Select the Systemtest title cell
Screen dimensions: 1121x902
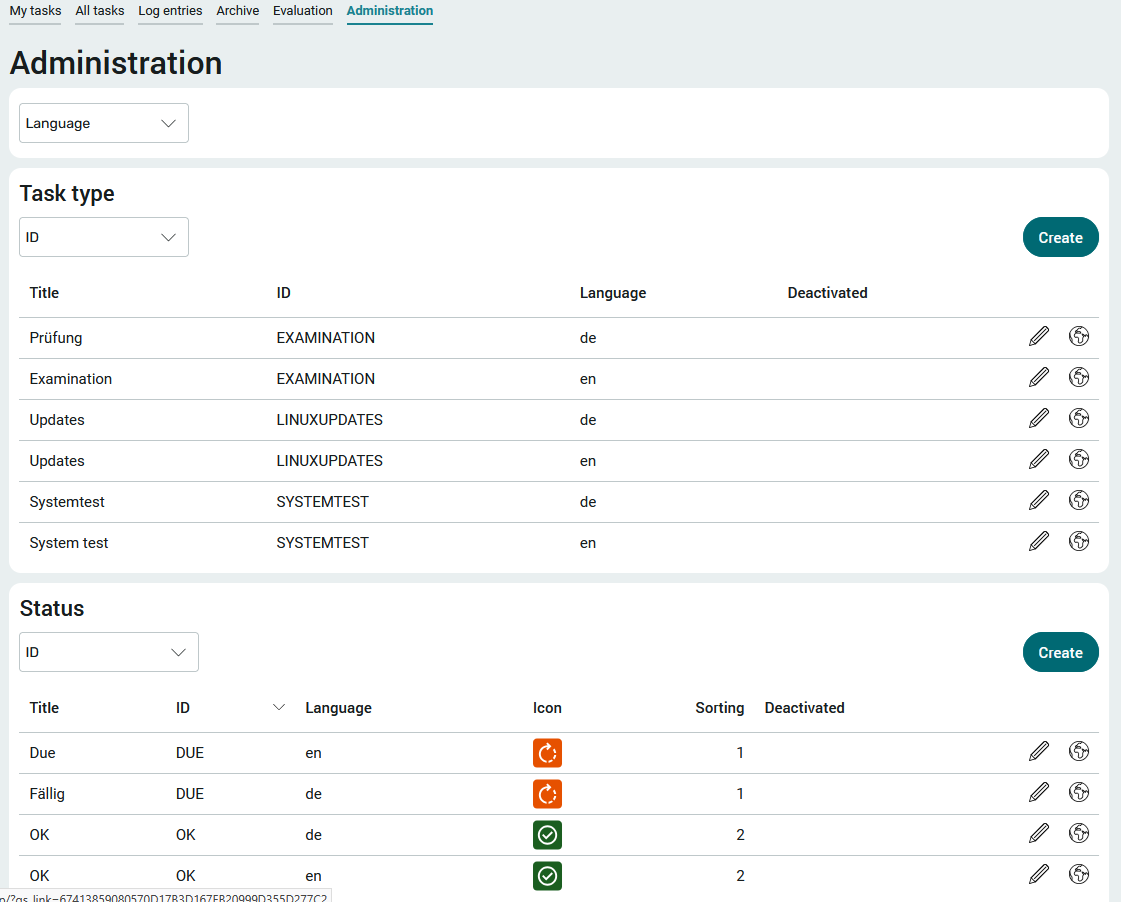(66, 502)
